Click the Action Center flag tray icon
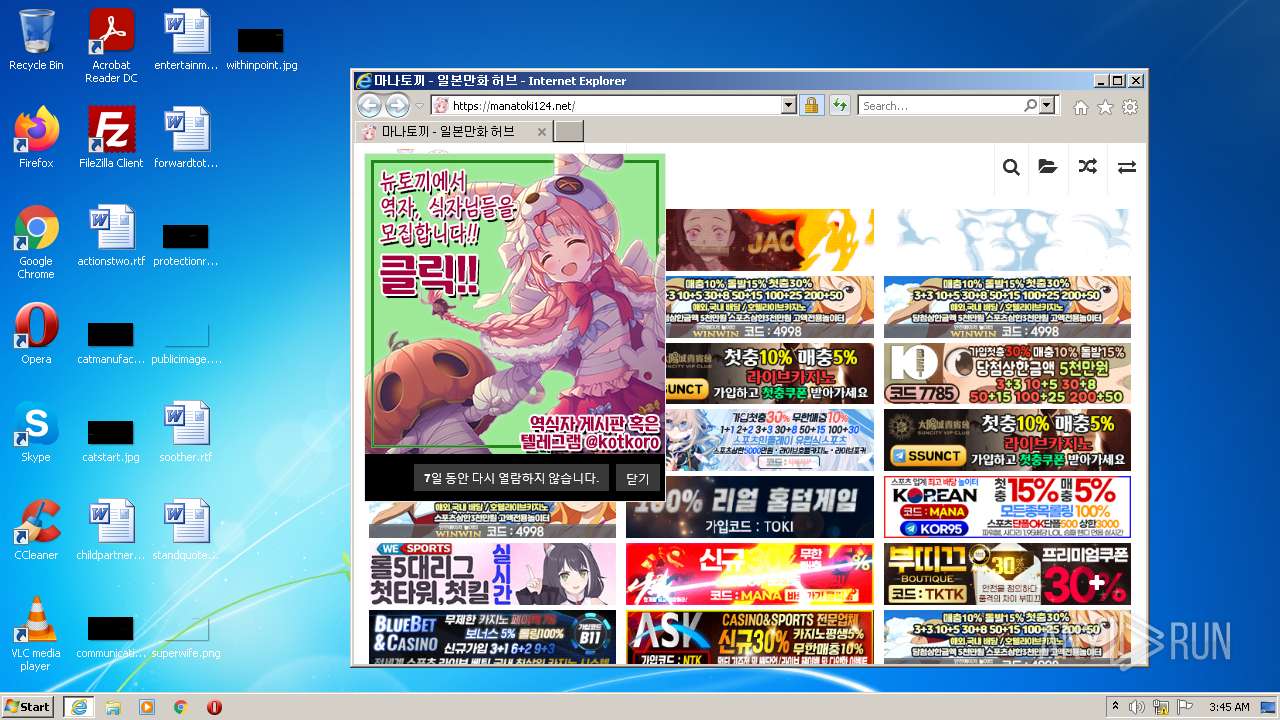Viewport: 1280px width, 720px height. click(x=1184, y=707)
